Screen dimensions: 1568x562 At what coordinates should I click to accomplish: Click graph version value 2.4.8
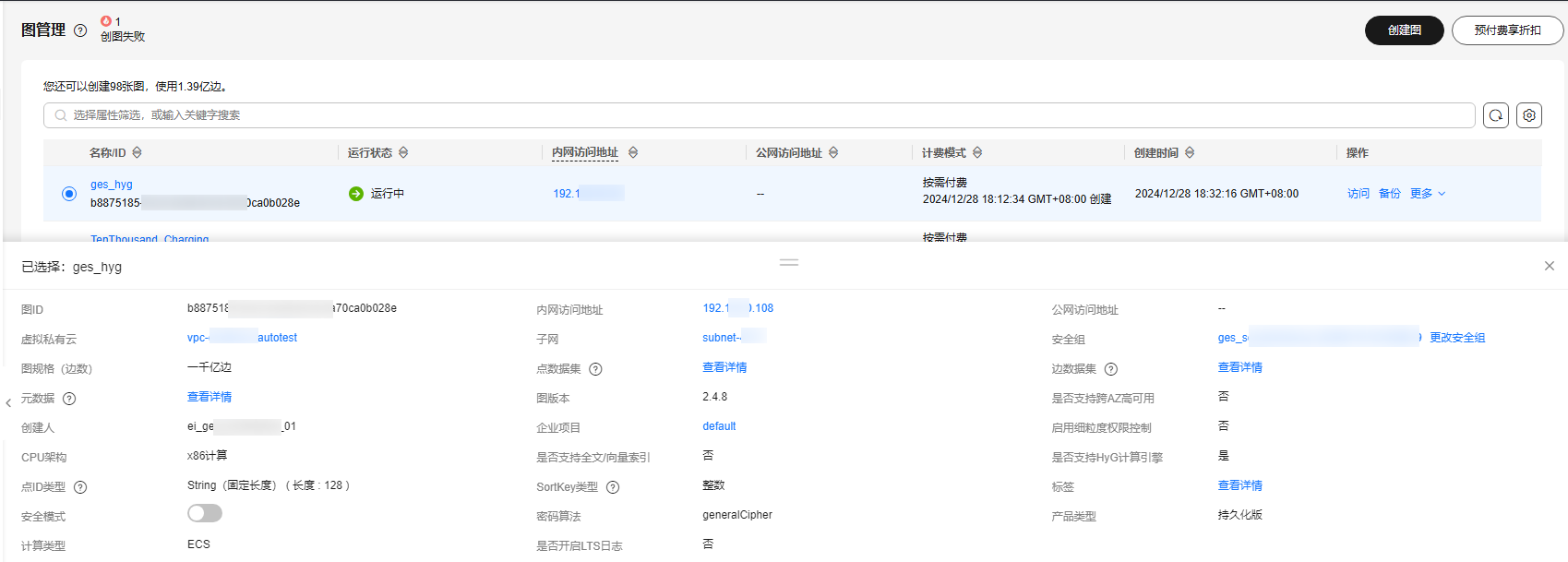pyautogui.click(x=715, y=397)
